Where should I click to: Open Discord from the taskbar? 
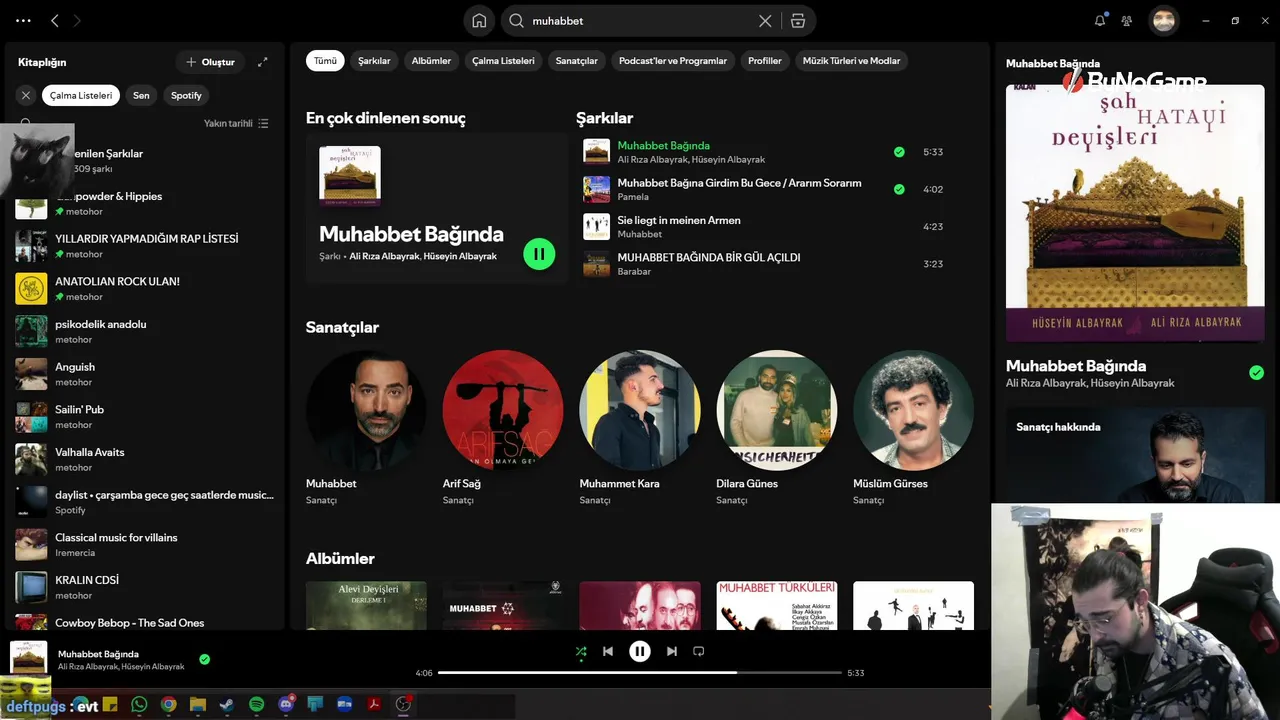[286, 704]
